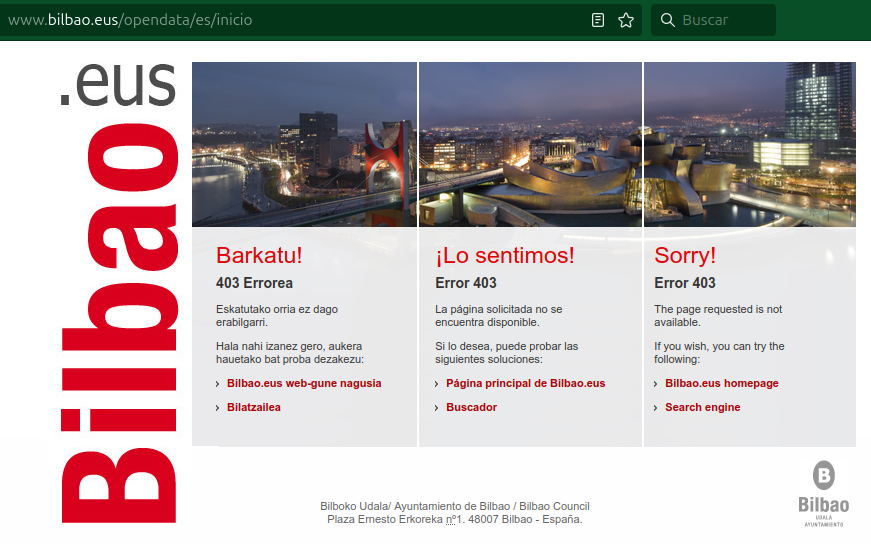Click the red bridge night photo
This screenshot has width=871, height=544.
[x=304, y=145]
